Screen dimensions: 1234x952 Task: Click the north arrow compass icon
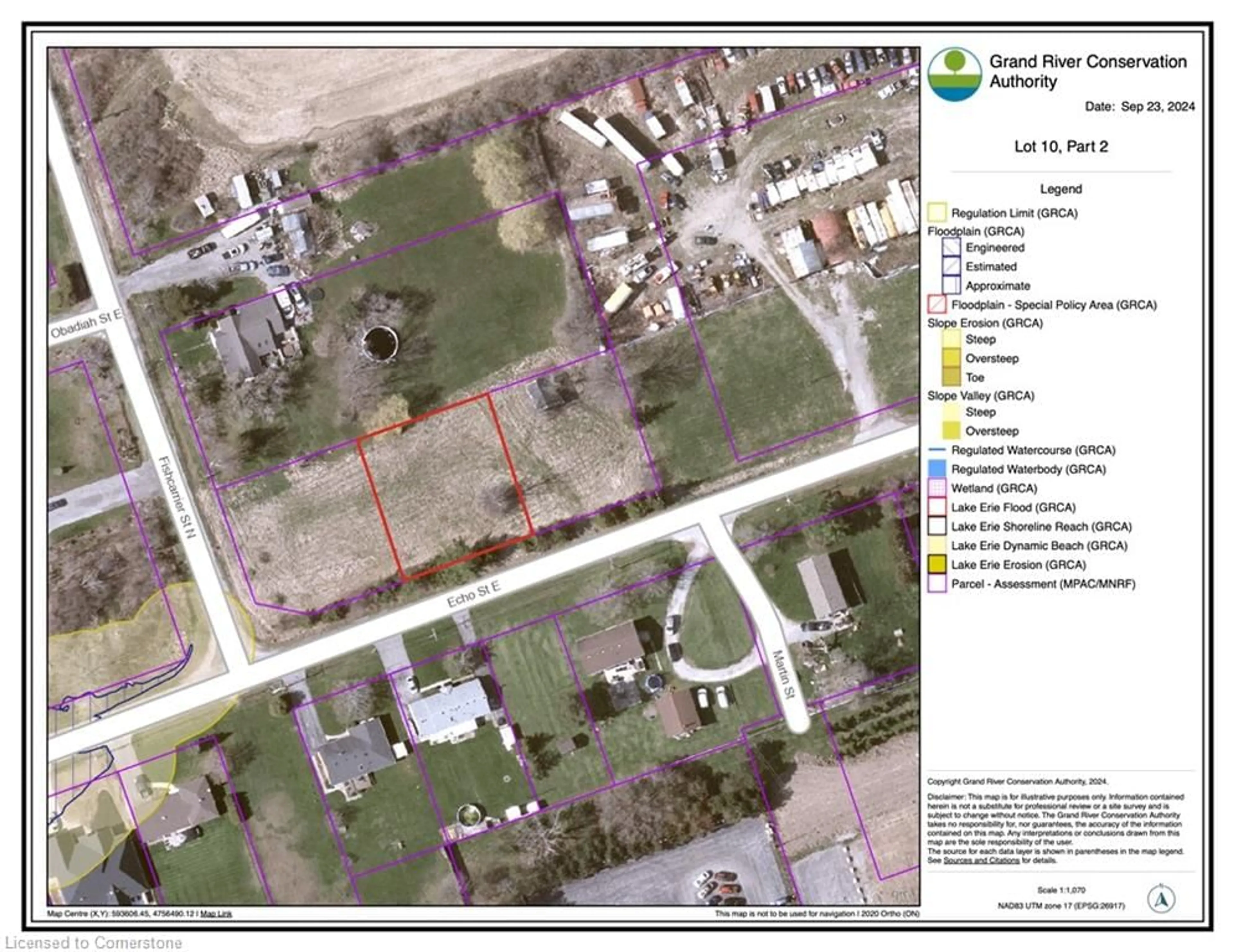1161,898
